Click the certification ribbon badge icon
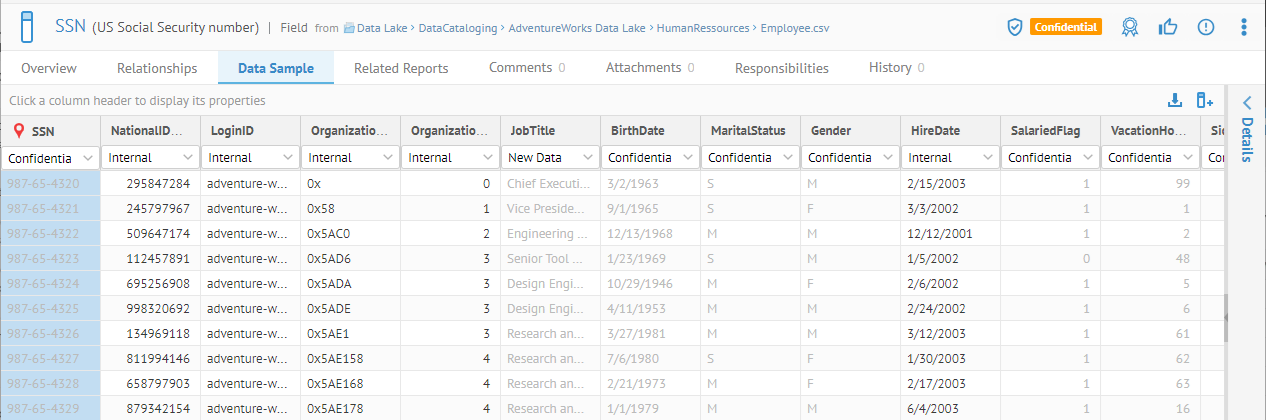Screen dimensions: 1266x420 pos(1129,27)
